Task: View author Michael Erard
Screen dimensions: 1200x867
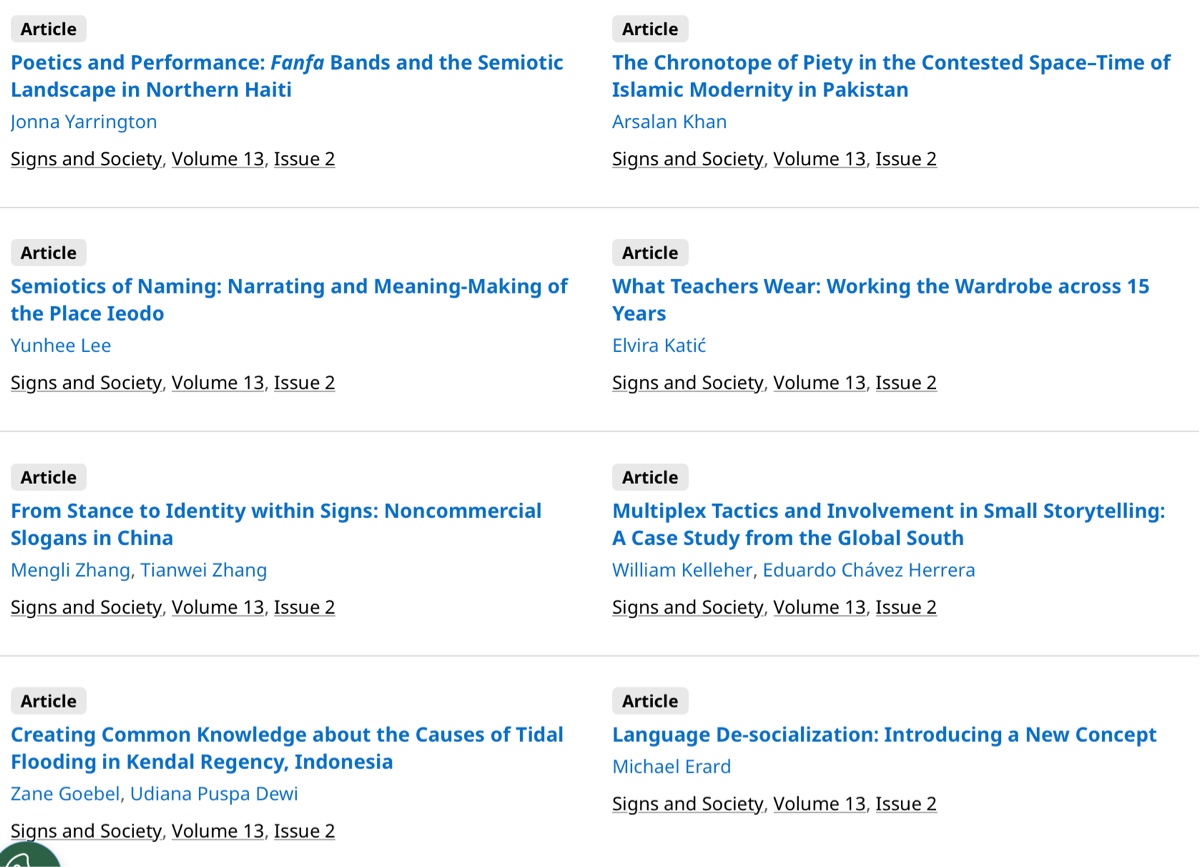Action: pos(671,767)
